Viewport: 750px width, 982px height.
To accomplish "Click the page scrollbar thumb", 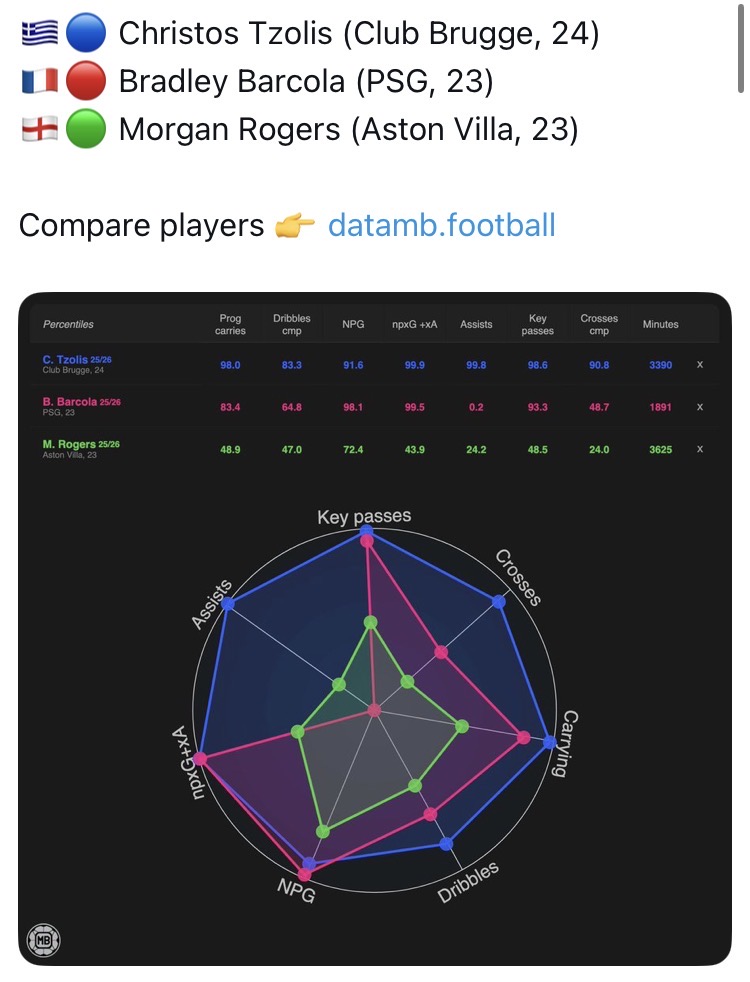I will click(741, 49).
